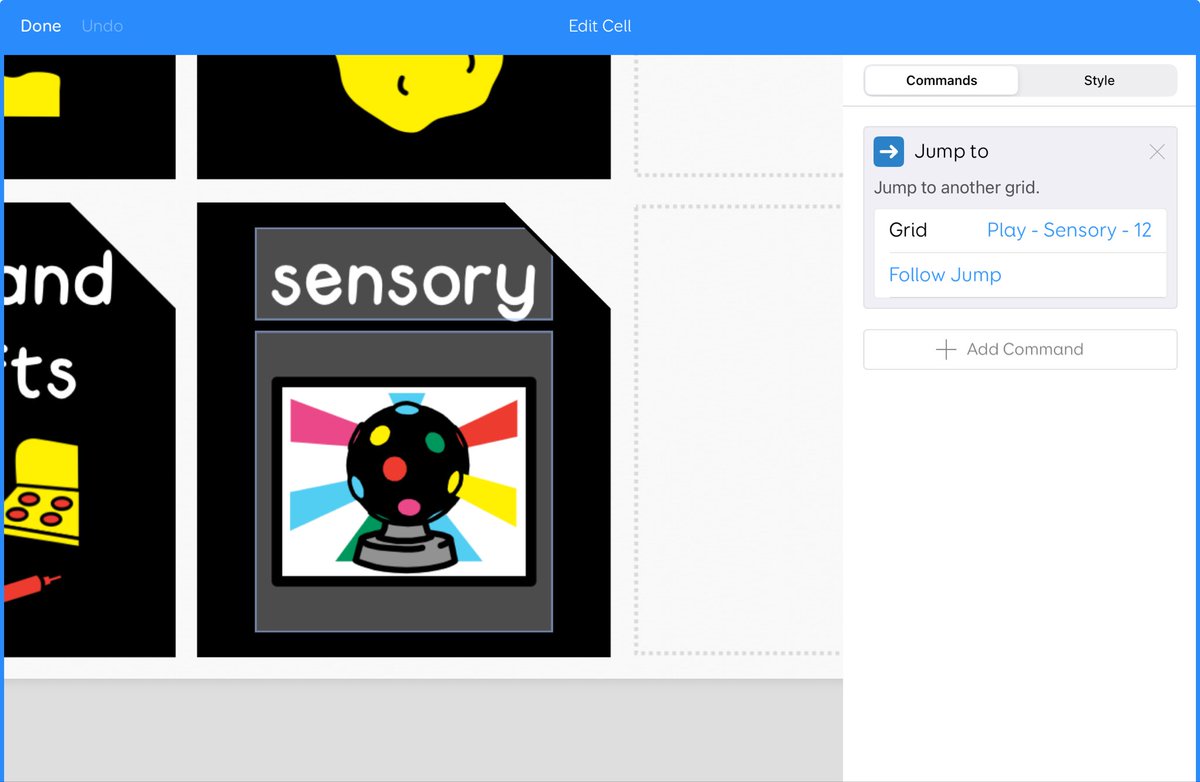The image size is (1200, 782).
Task: Tap Done to finish editing cell
Action: click(x=41, y=26)
